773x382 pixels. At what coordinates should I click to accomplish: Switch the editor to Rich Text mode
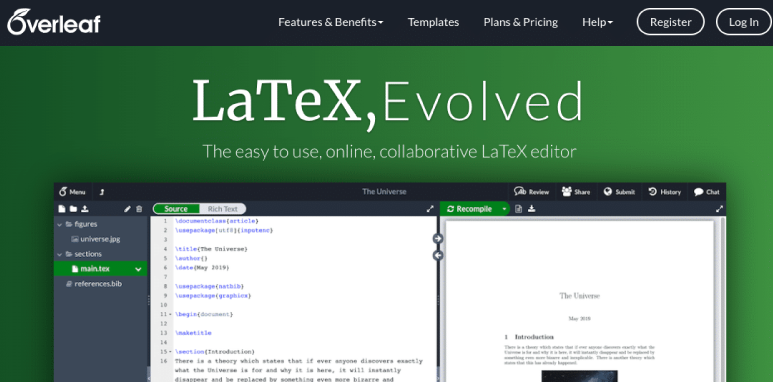point(222,209)
